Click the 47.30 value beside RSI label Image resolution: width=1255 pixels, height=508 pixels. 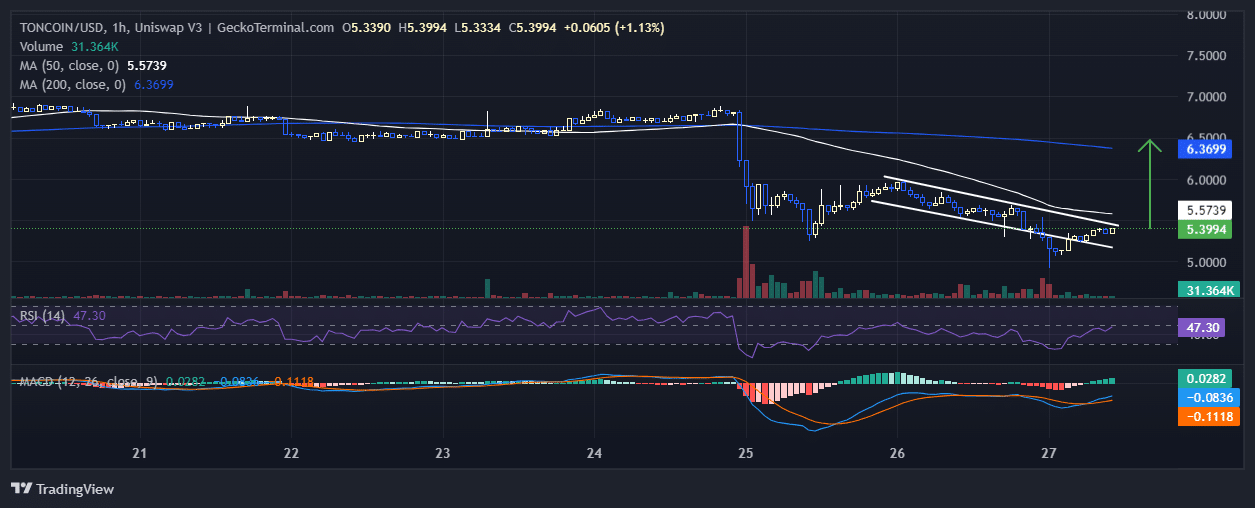(89, 316)
